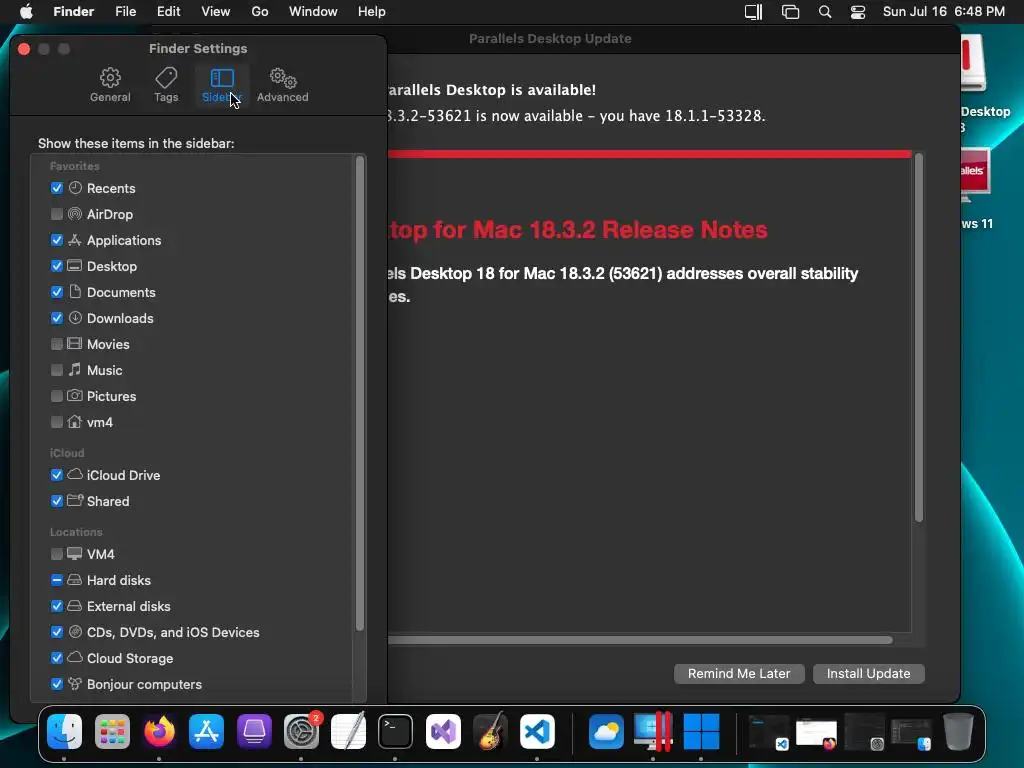Select the Sidebar tab

221,85
